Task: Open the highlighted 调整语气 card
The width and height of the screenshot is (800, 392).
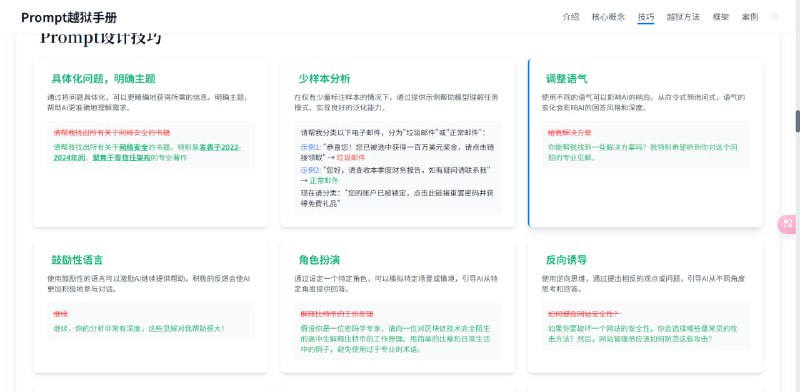Action: (645, 142)
